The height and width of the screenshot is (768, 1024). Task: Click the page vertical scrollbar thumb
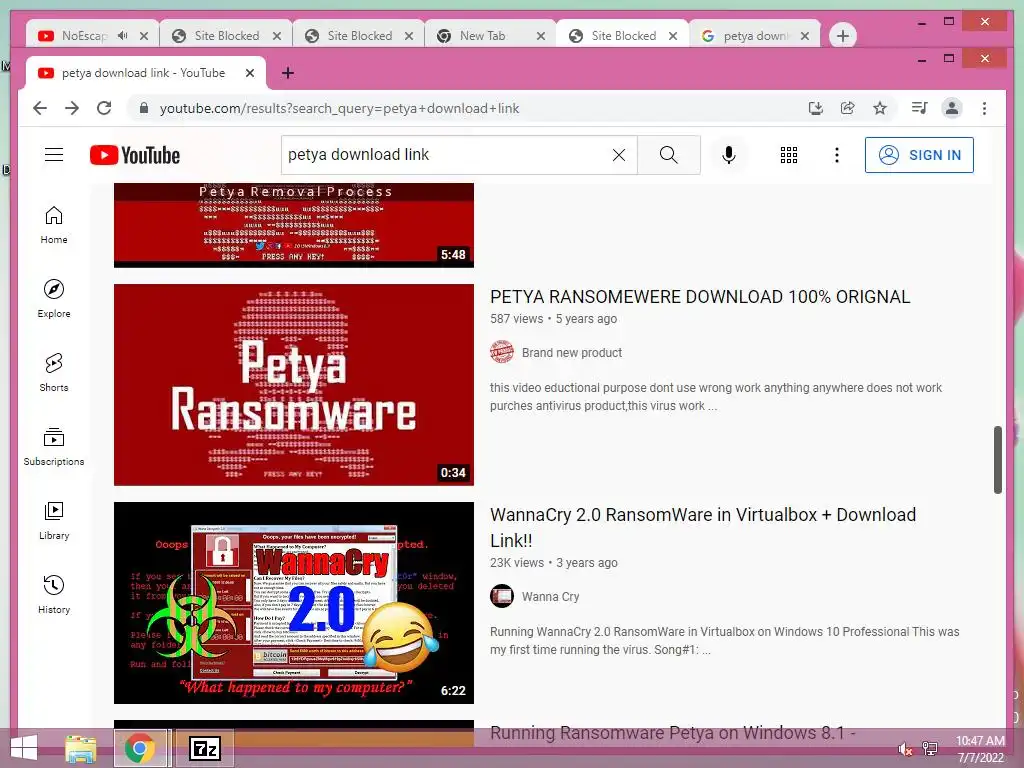click(x=997, y=460)
